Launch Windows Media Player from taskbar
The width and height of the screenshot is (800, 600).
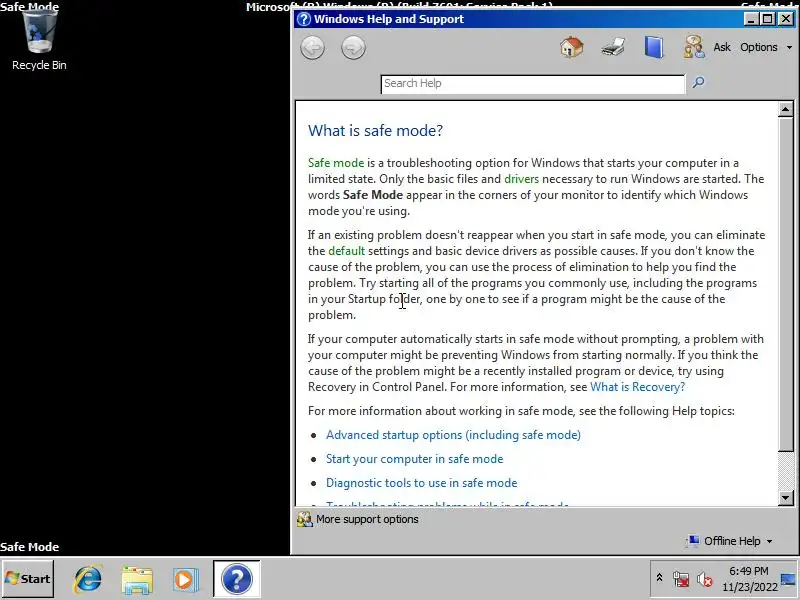[x=185, y=580]
